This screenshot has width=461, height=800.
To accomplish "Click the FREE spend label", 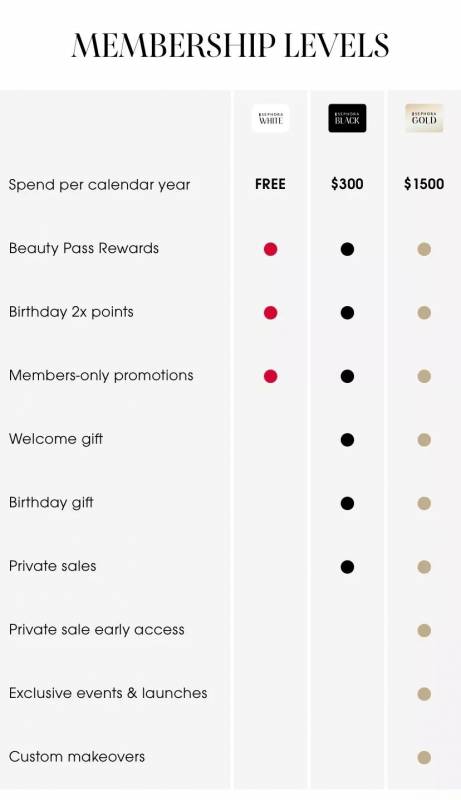I will click(270, 184).
